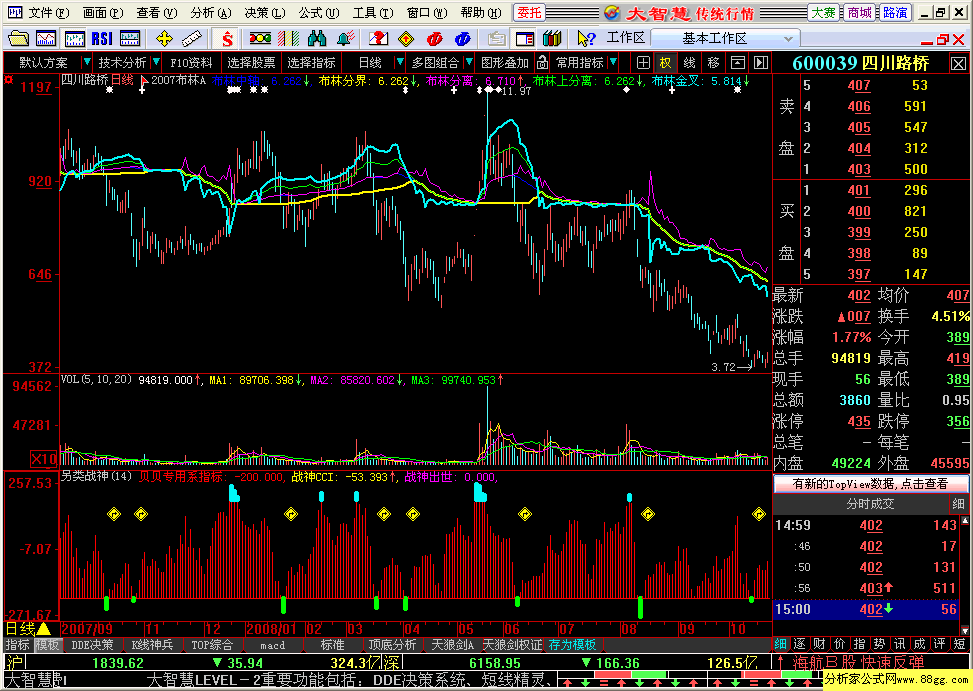
Task: Click the yellow triangle next to 日线 label
Action: pos(43,629)
